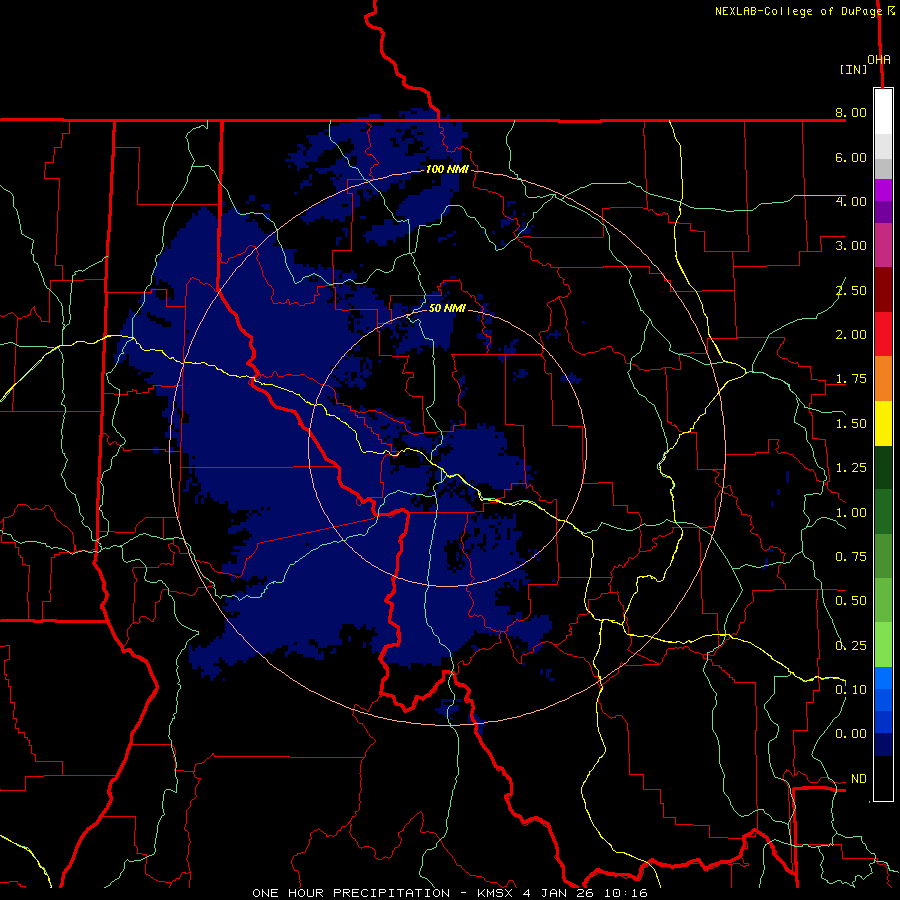Click the KMSX station identifier
The height and width of the screenshot is (900, 900).
(495, 893)
